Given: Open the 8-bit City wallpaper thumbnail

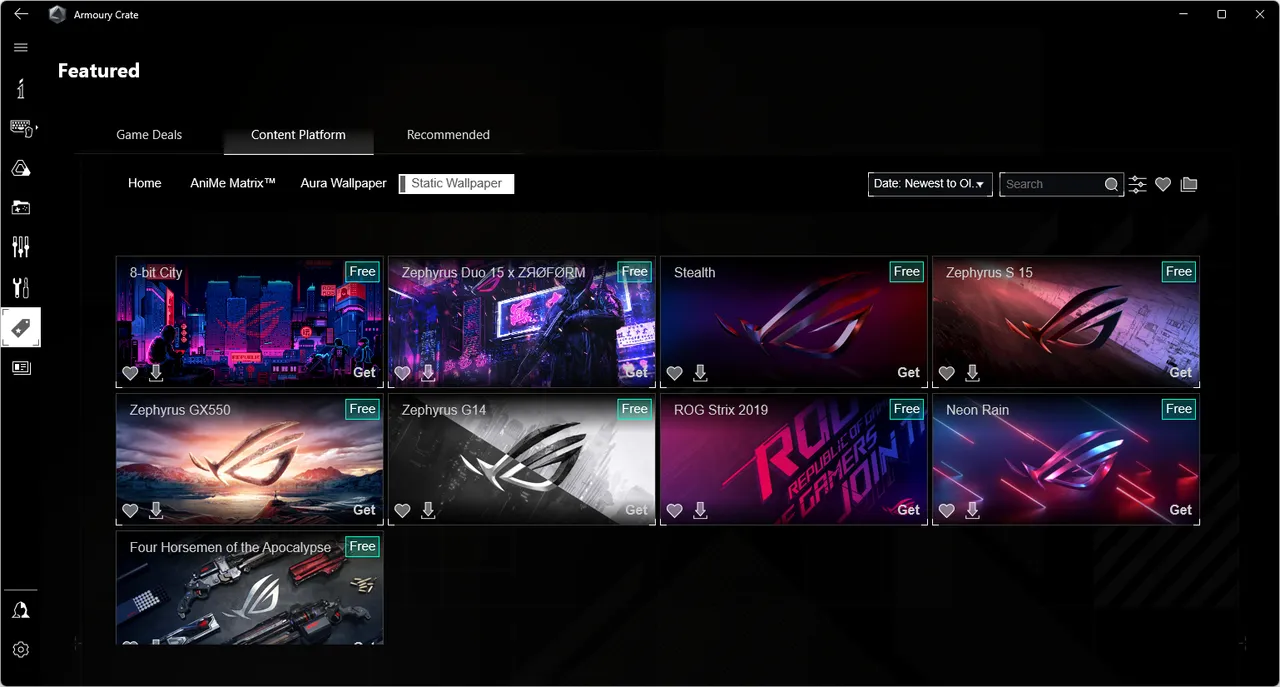Looking at the screenshot, I should (250, 322).
